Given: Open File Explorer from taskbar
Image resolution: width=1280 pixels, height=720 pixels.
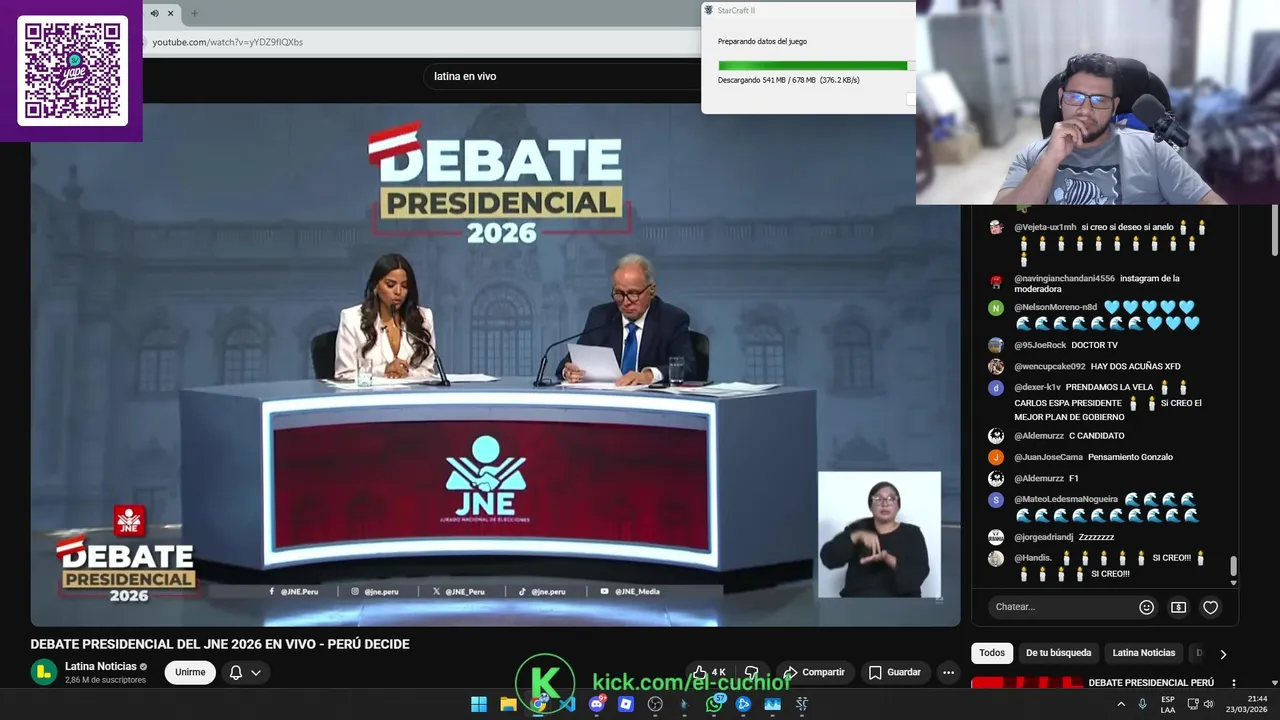Looking at the screenshot, I should [x=508, y=704].
